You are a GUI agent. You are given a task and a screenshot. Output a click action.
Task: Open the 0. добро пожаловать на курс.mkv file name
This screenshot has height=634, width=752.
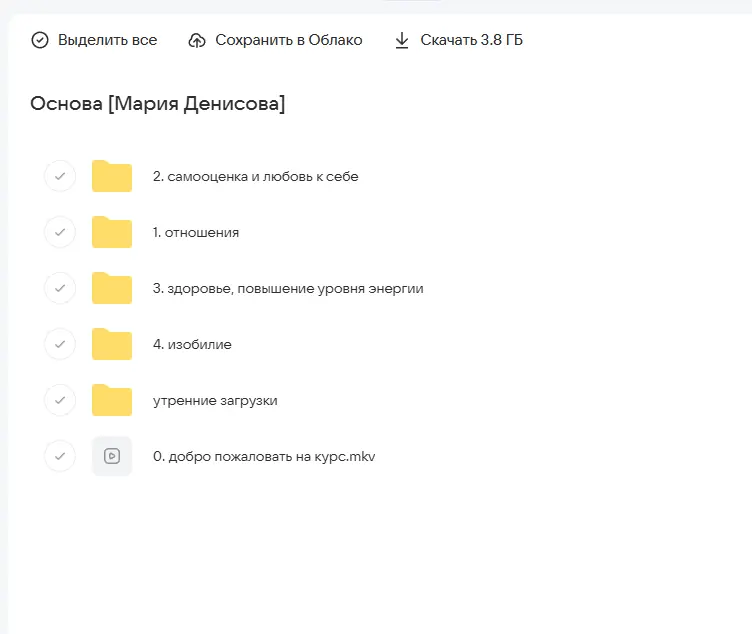(264, 457)
